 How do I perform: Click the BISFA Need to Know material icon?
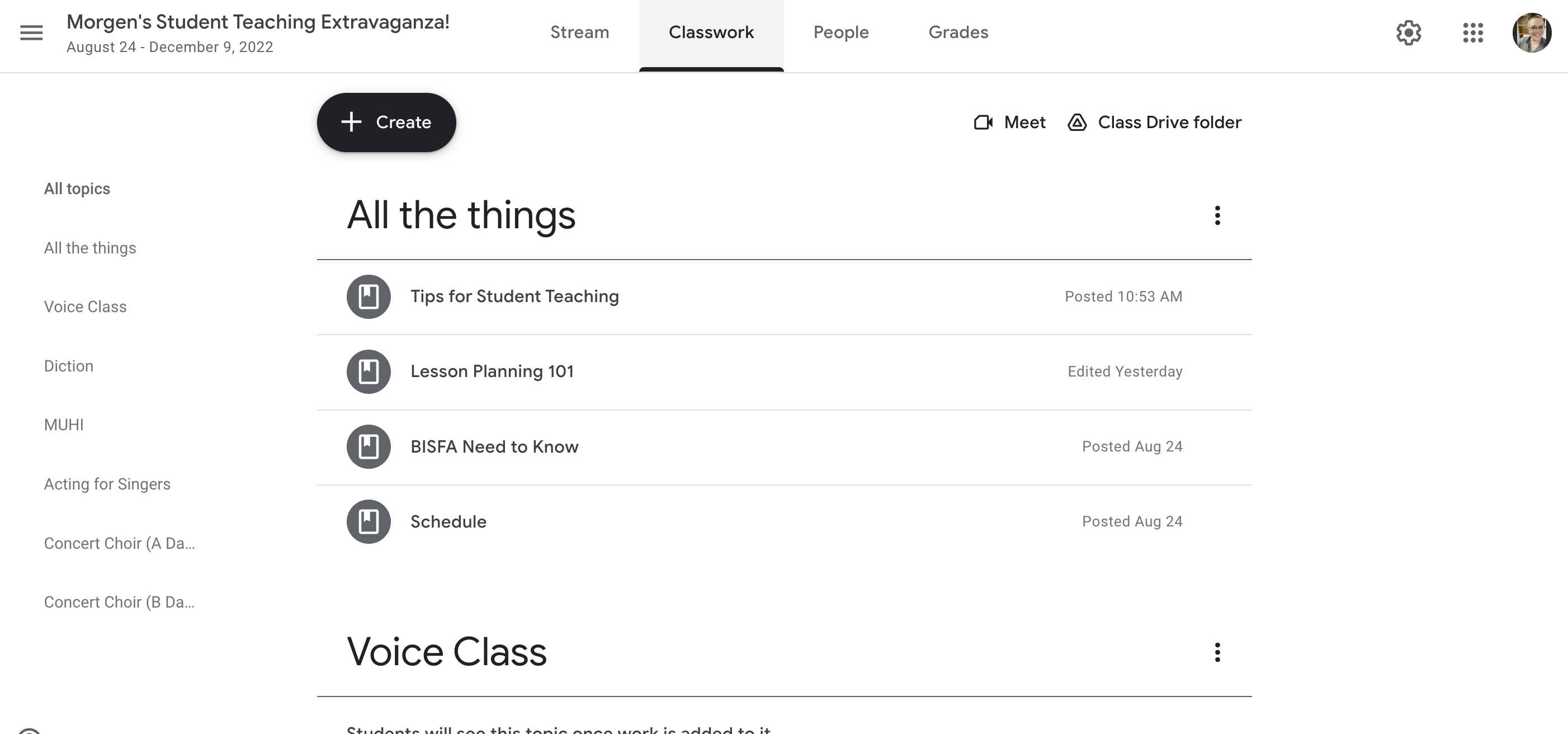click(369, 446)
